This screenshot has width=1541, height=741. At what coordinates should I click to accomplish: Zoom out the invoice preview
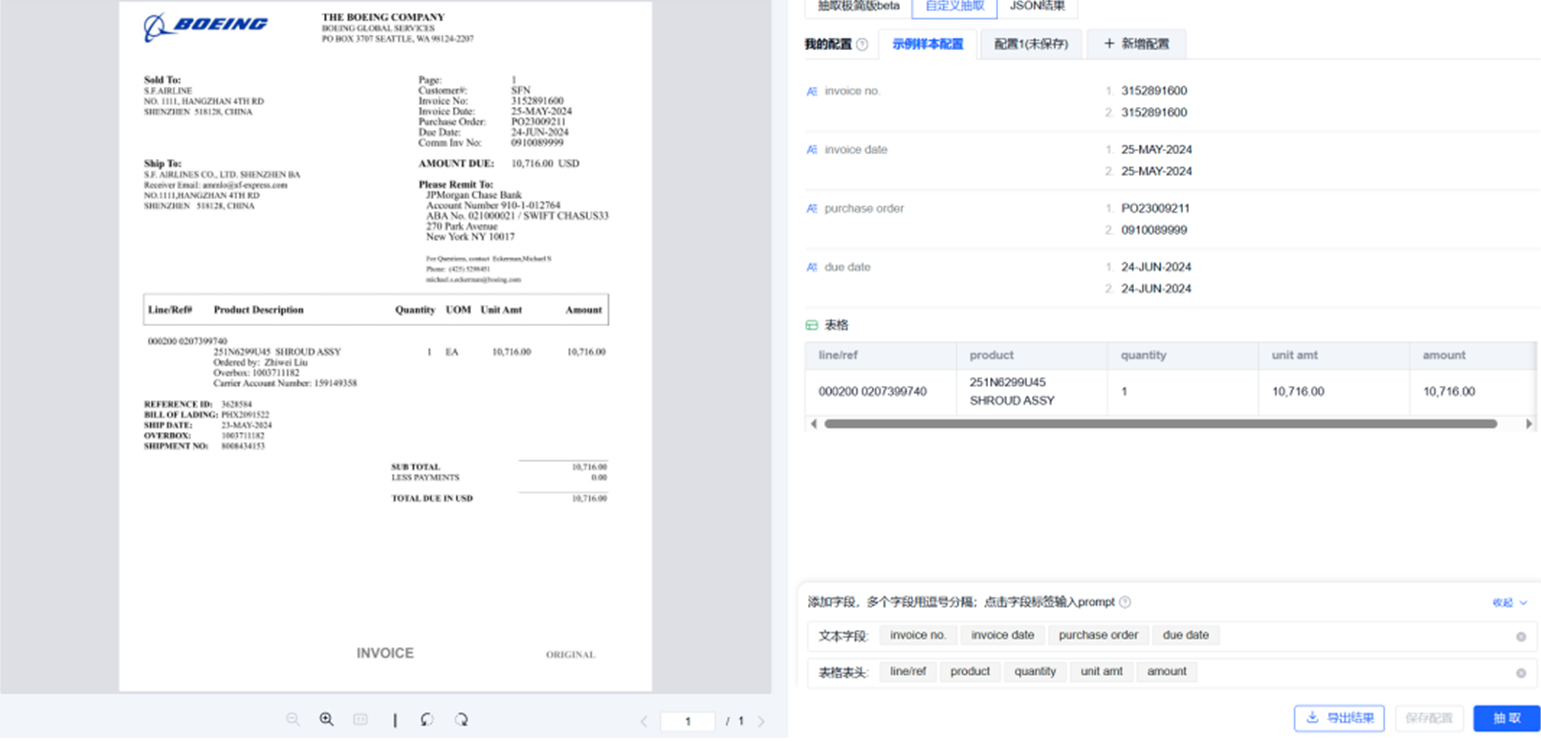[293, 720]
